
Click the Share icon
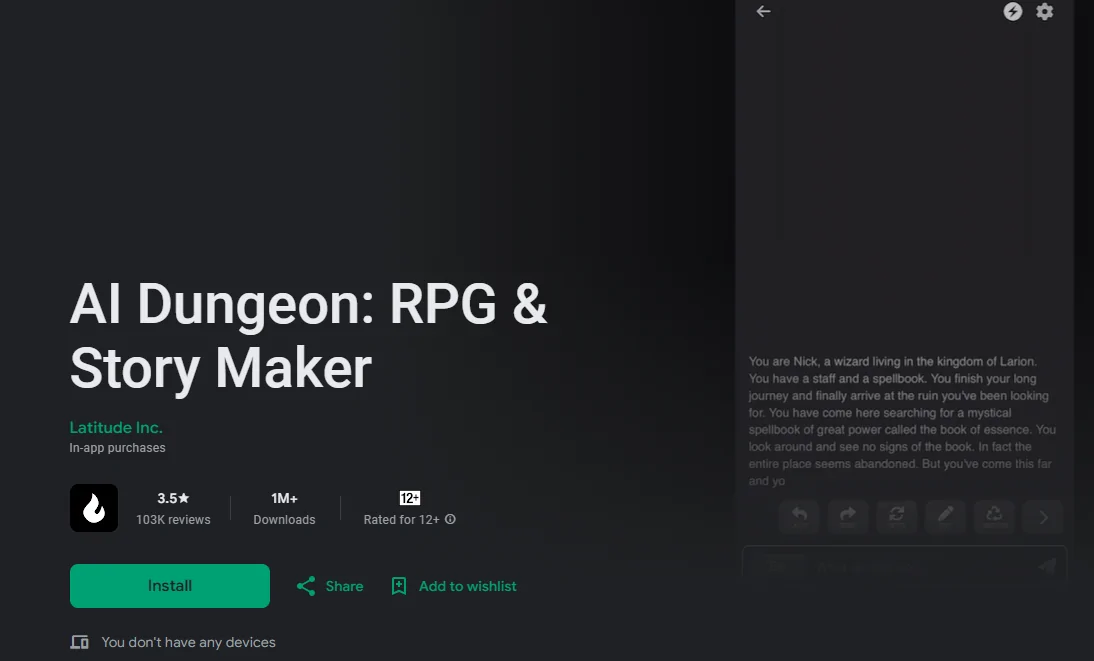point(306,586)
